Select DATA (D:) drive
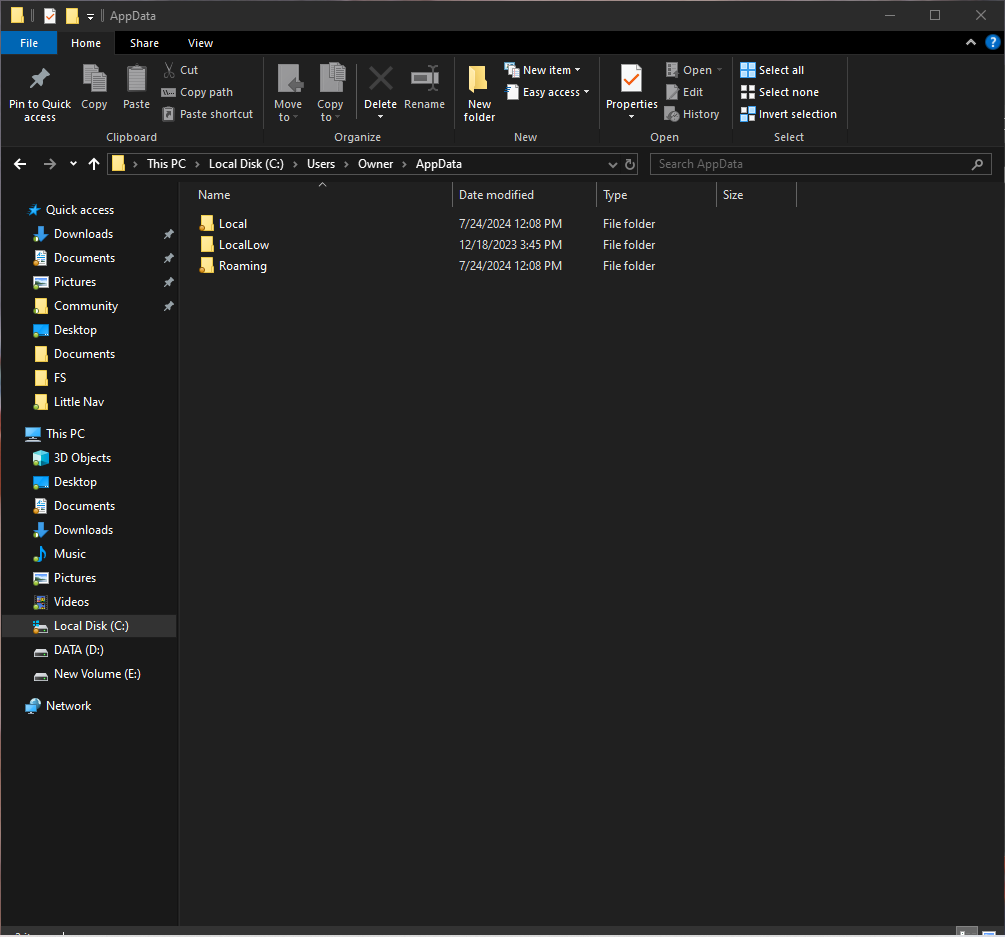1005x937 pixels. point(78,650)
